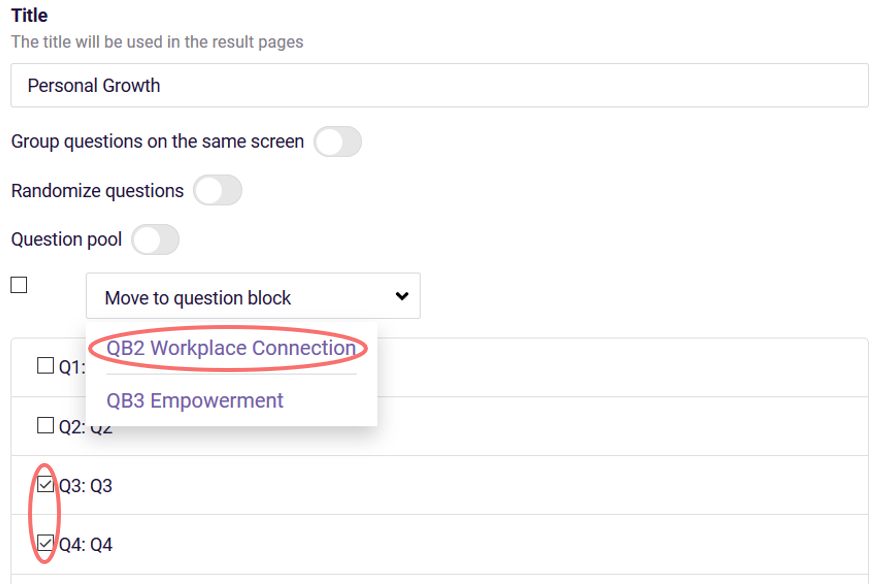Uncheck the Q3 question checkbox

click(44, 485)
